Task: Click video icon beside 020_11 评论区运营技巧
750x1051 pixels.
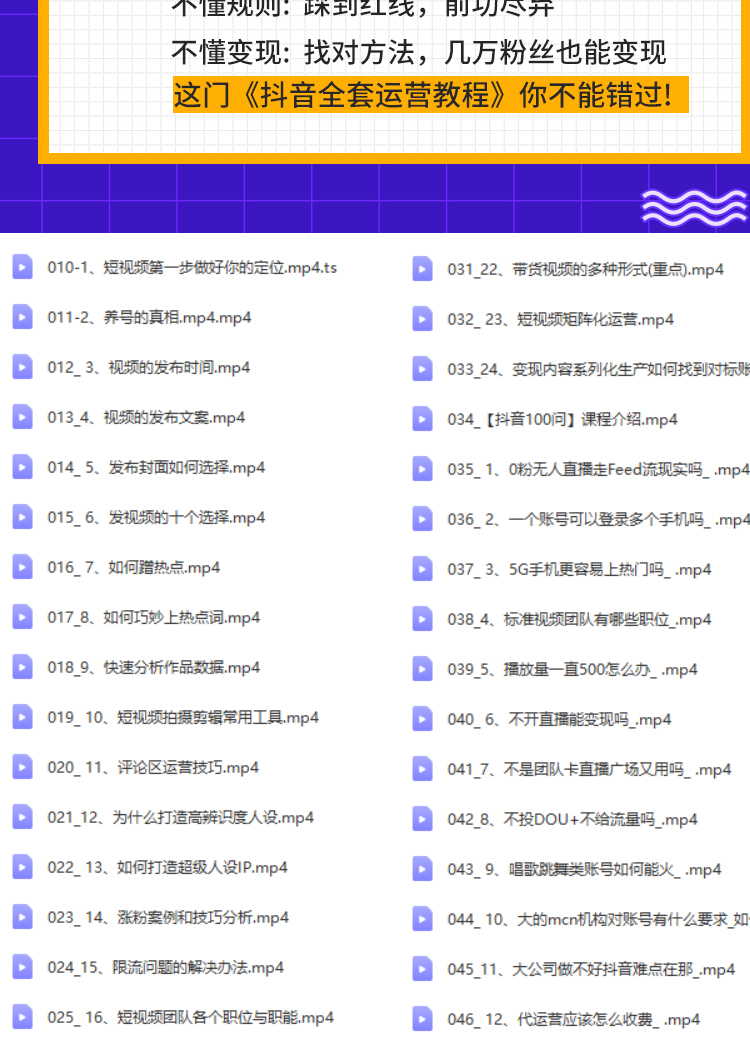Action: point(22,767)
